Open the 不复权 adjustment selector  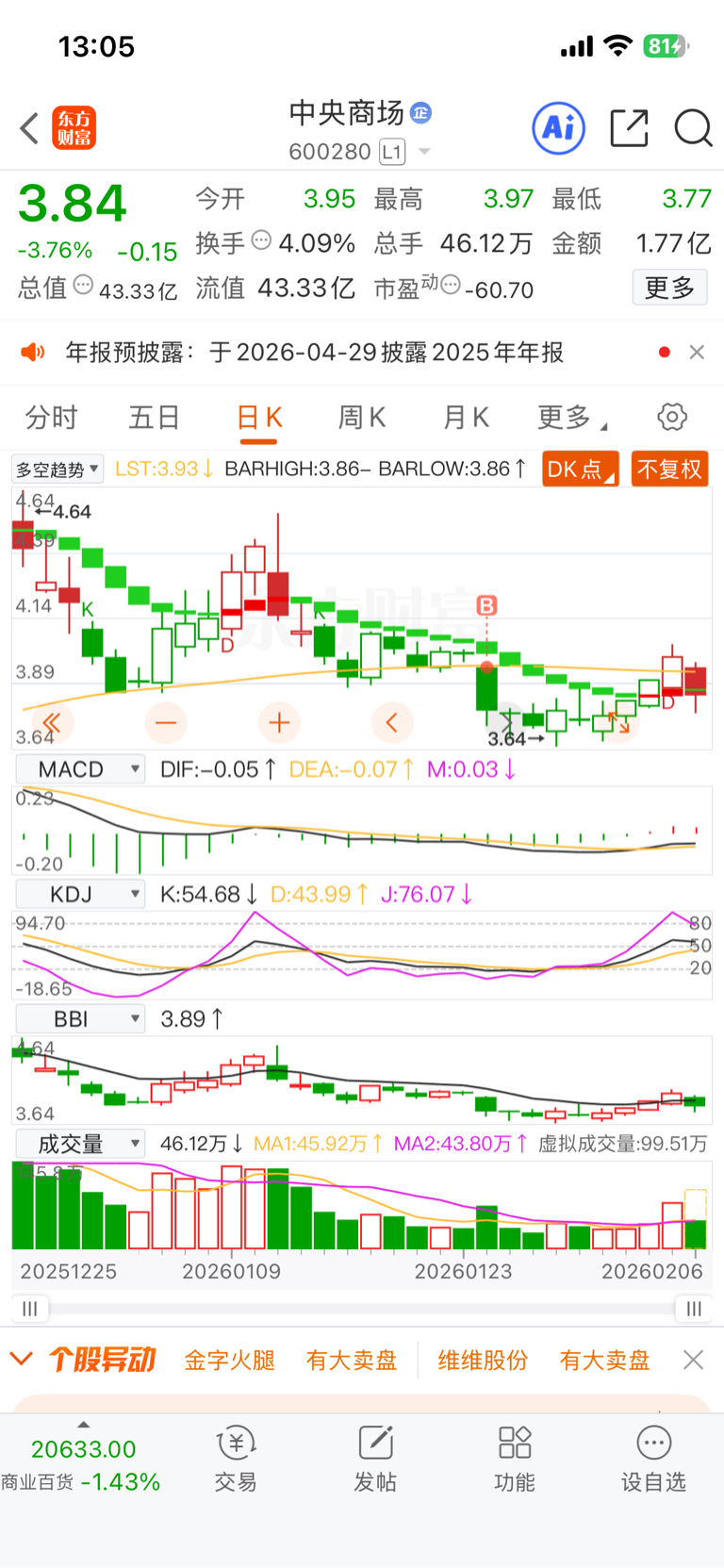[669, 470]
